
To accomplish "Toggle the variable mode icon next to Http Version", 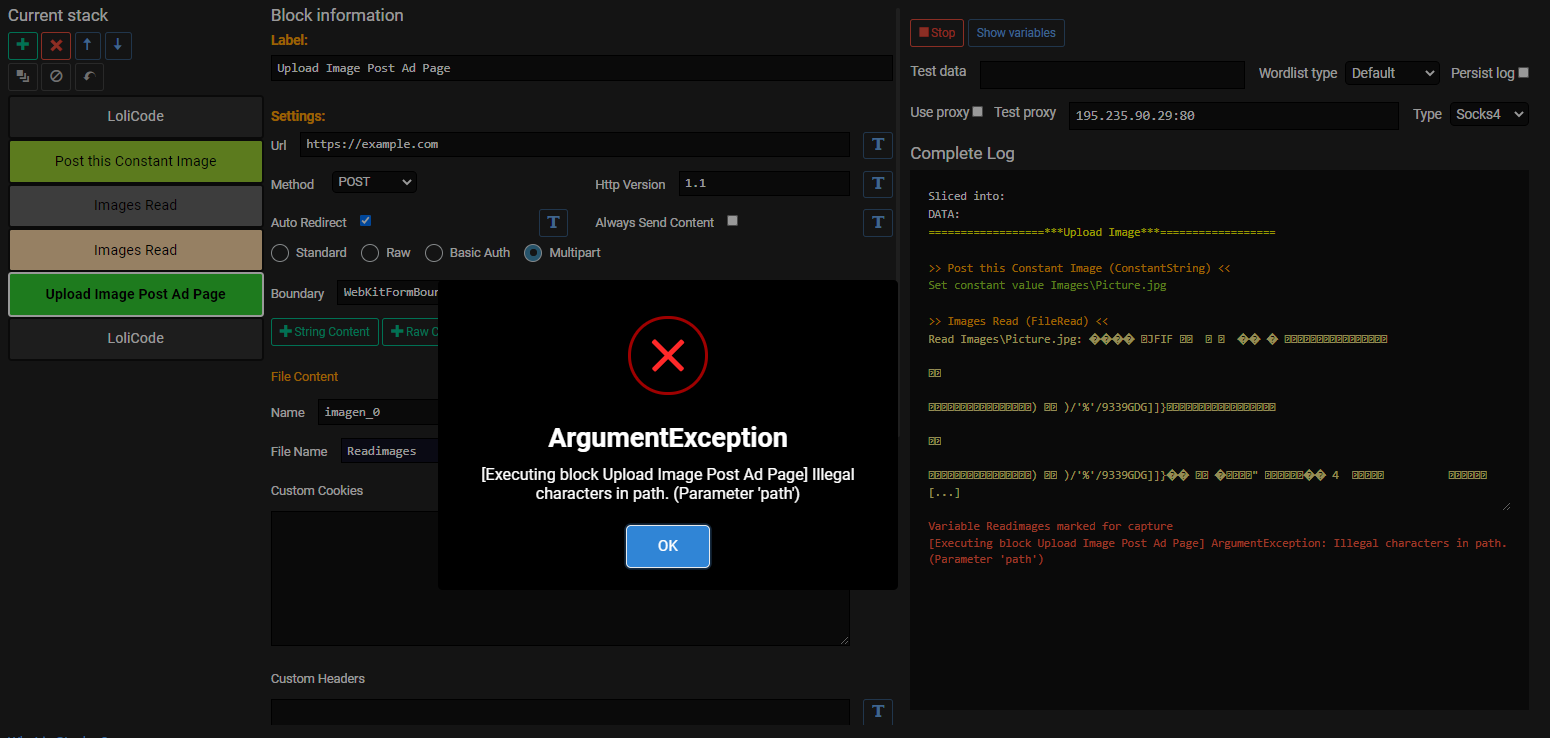I will point(878,184).
